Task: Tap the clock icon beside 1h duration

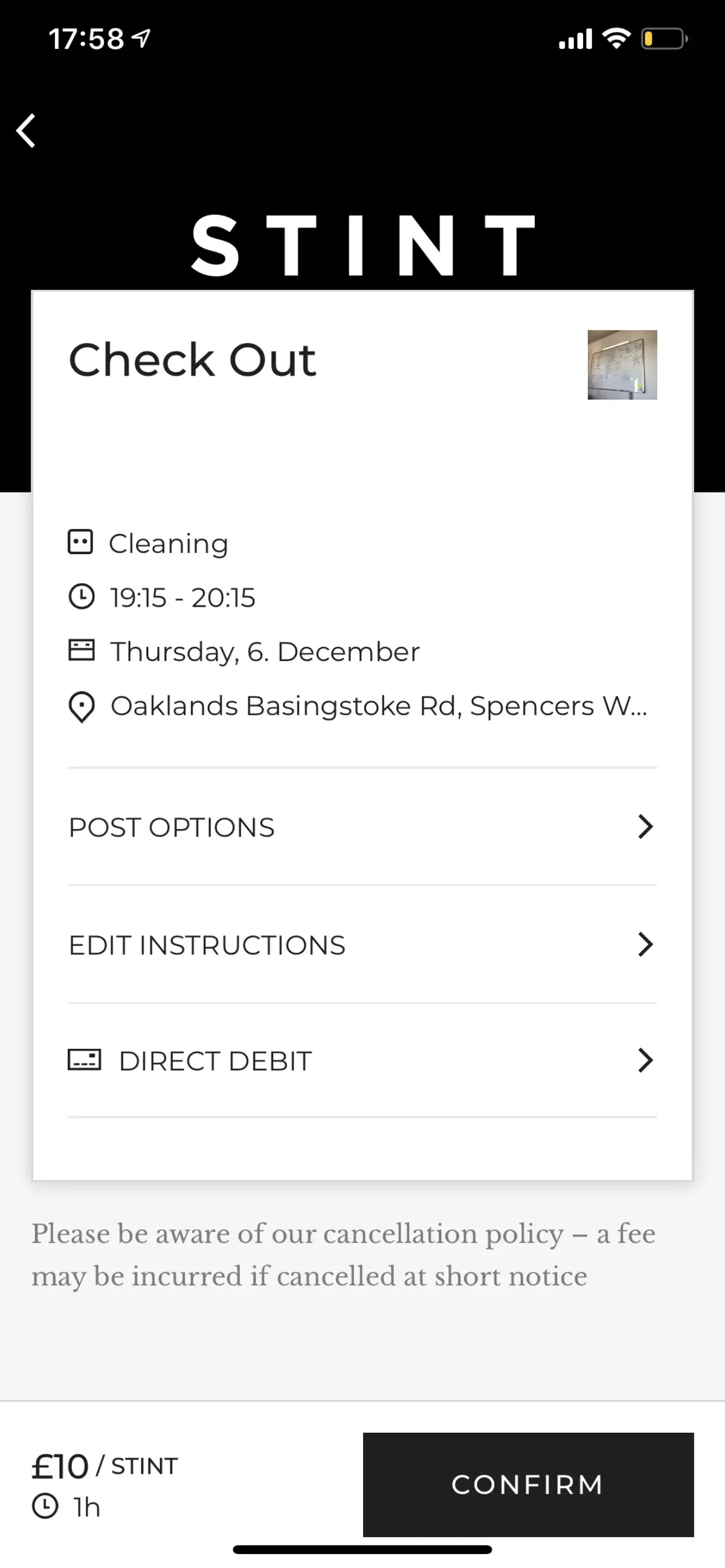Action: point(45,1506)
